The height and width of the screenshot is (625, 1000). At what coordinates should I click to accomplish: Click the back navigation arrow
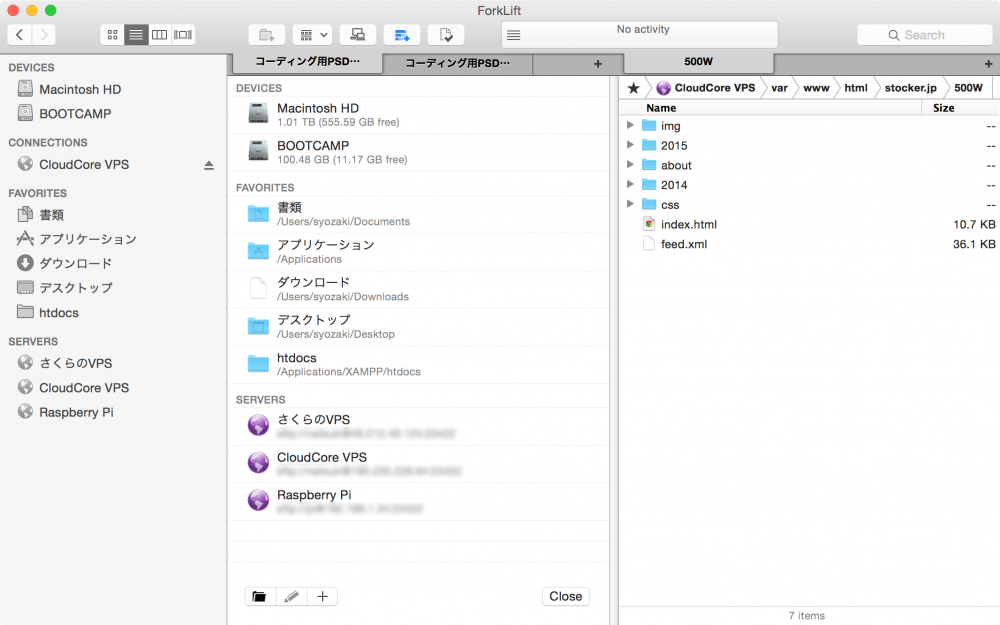(20, 35)
